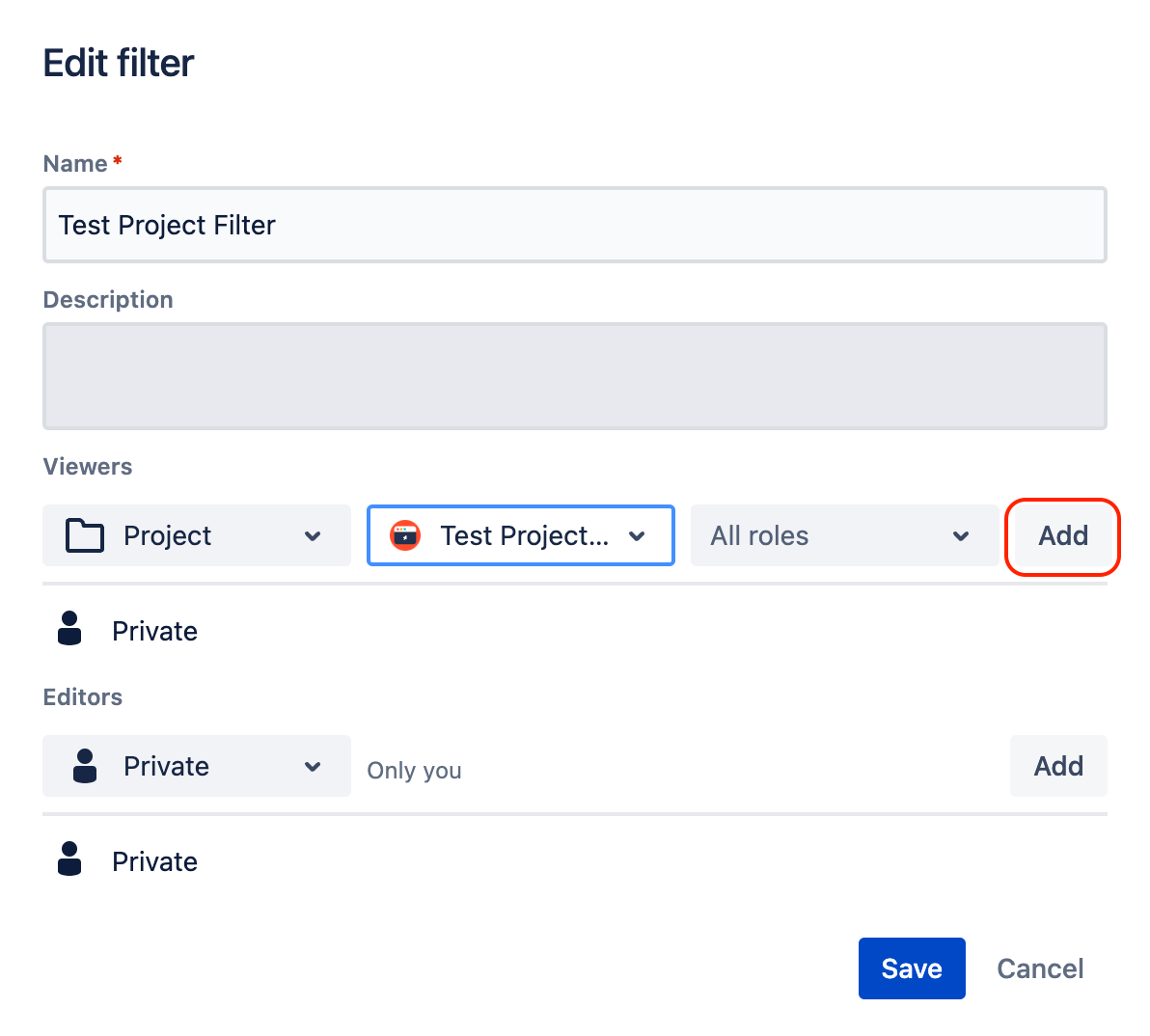Open the All roles dropdown

(x=844, y=535)
